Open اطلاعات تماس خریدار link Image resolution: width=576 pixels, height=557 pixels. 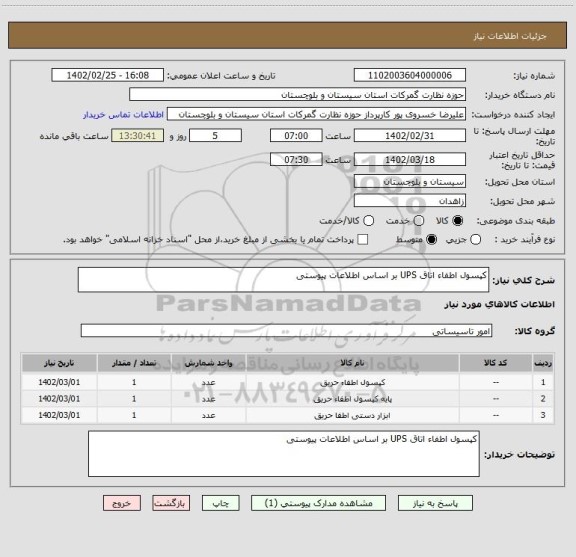point(123,115)
